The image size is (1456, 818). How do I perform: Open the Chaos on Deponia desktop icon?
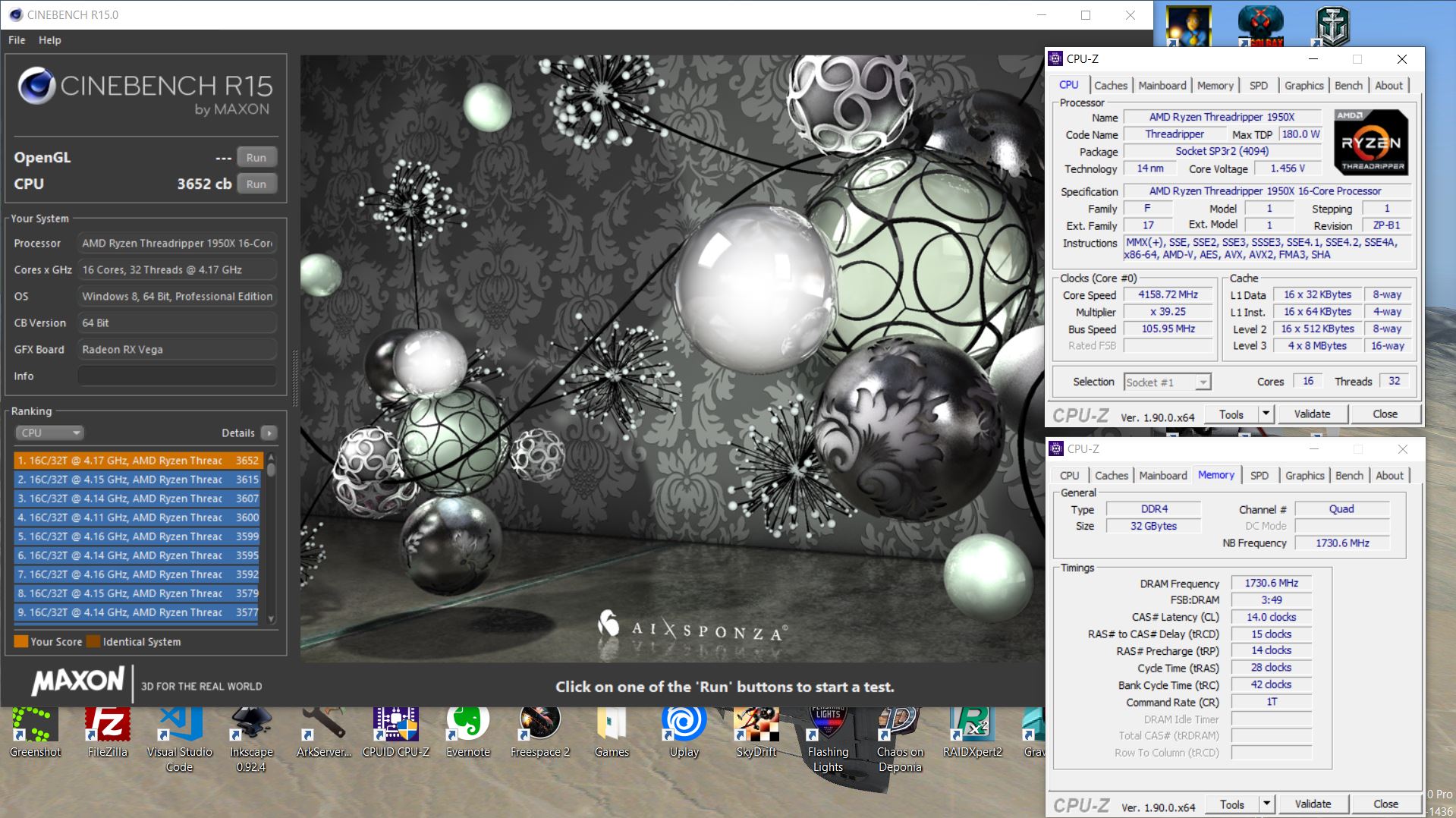point(900,738)
